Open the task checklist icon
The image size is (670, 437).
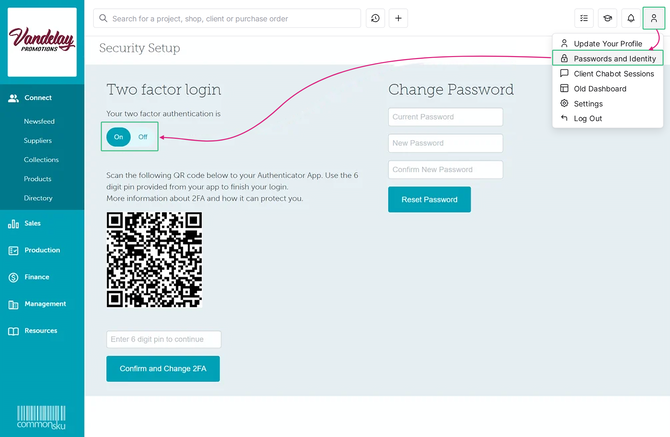(584, 18)
